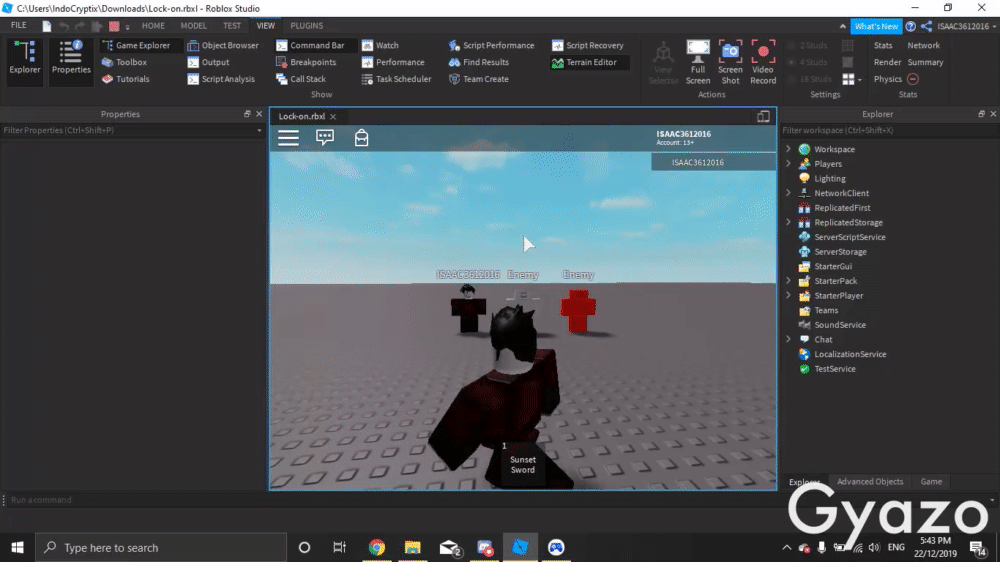Open the Call Stack window
This screenshot has width=1000, height=562.
pyautogui.click(x=301, y=79)
